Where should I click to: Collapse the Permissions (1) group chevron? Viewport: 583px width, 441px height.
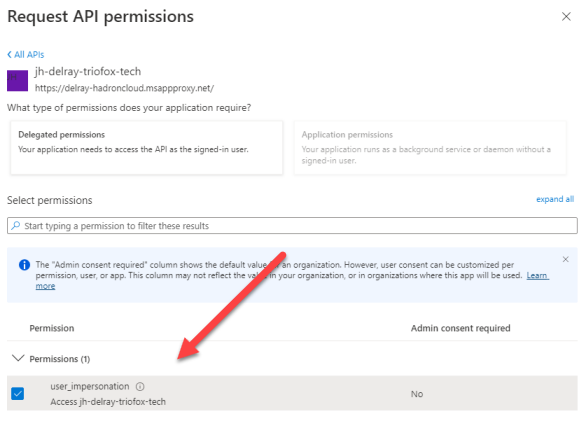18,358
